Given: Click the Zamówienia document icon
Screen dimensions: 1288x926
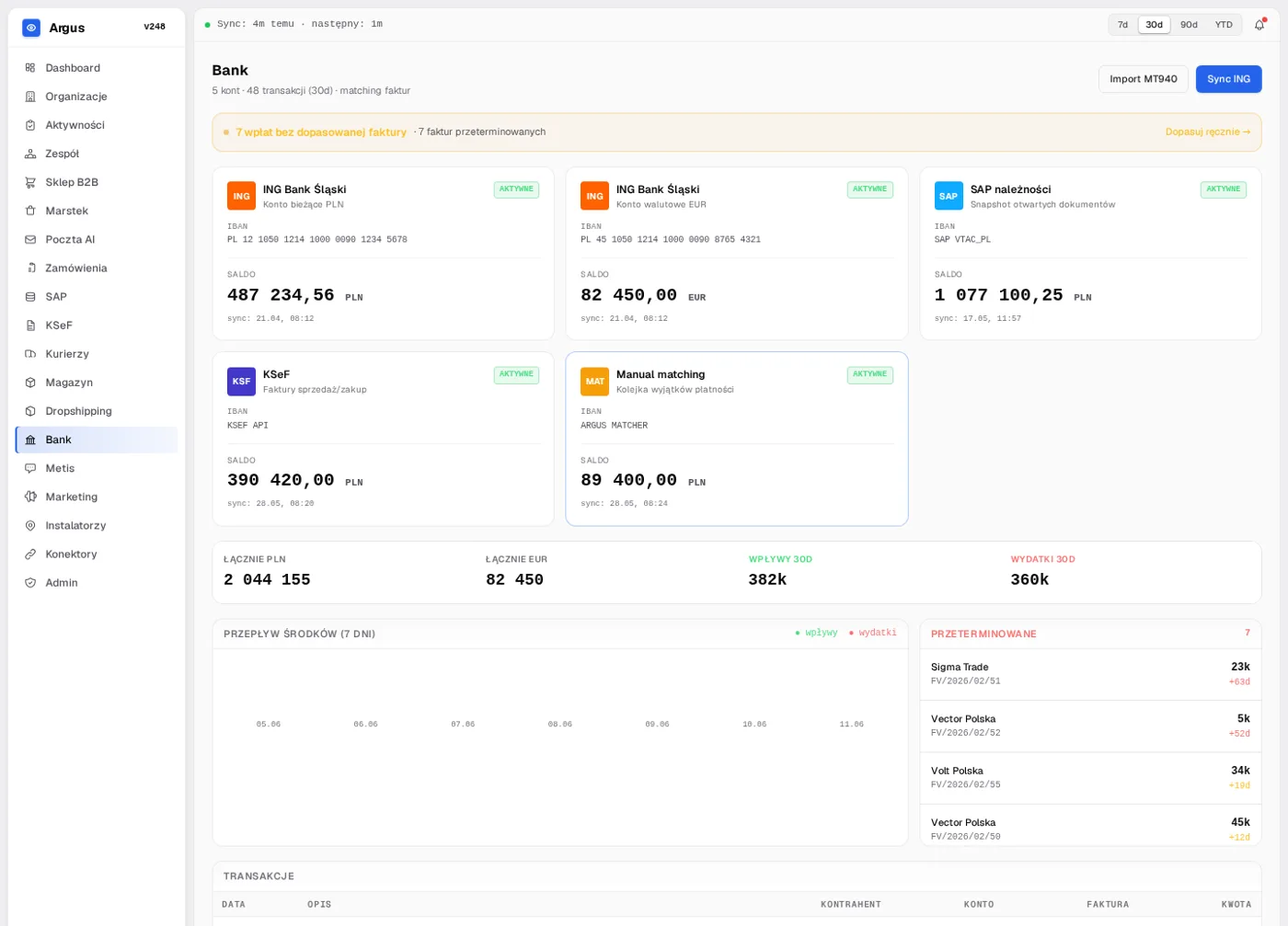Looking at the screenshot, I should point(30,268).
